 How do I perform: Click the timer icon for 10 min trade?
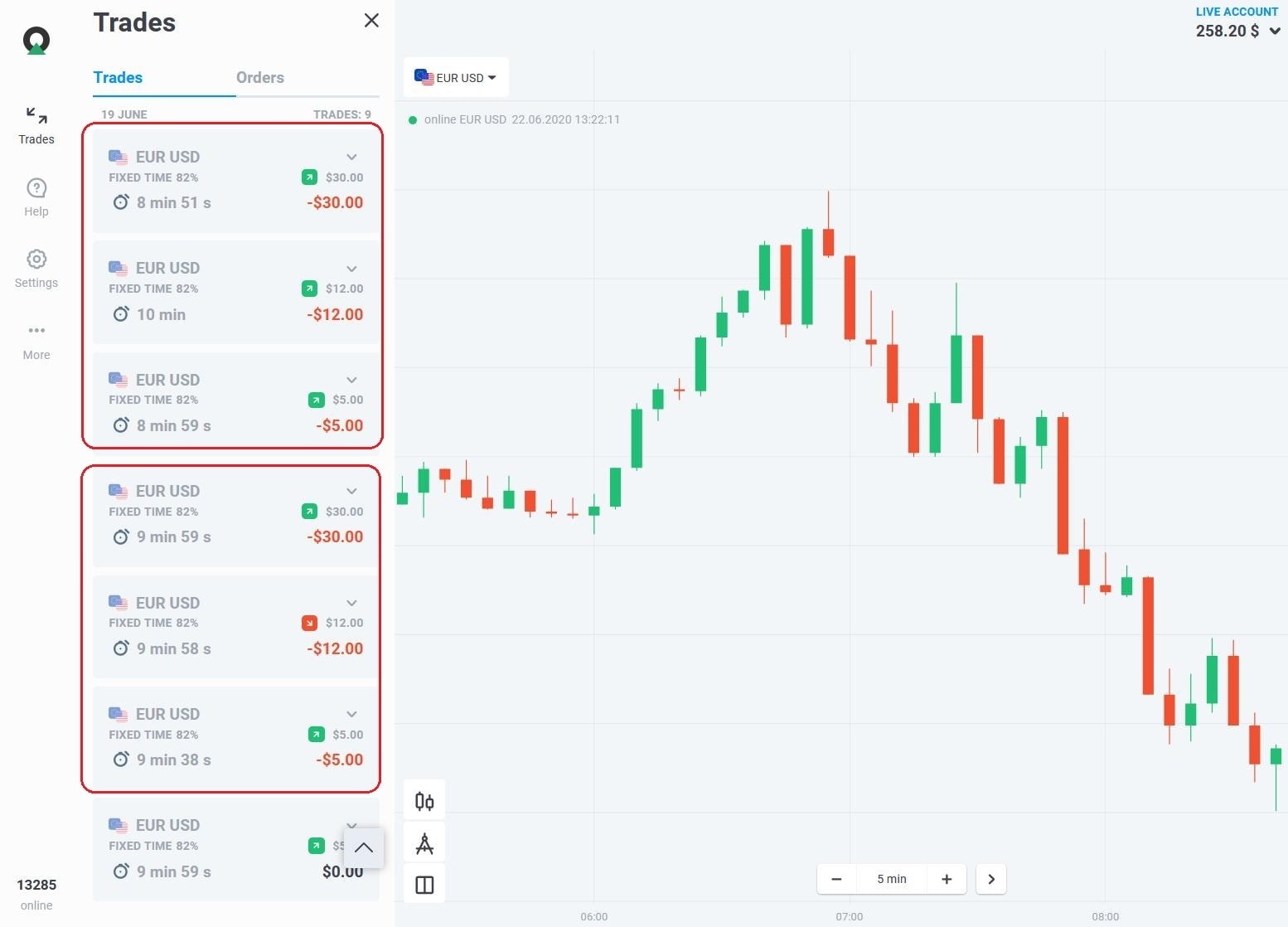click(121, 314)
